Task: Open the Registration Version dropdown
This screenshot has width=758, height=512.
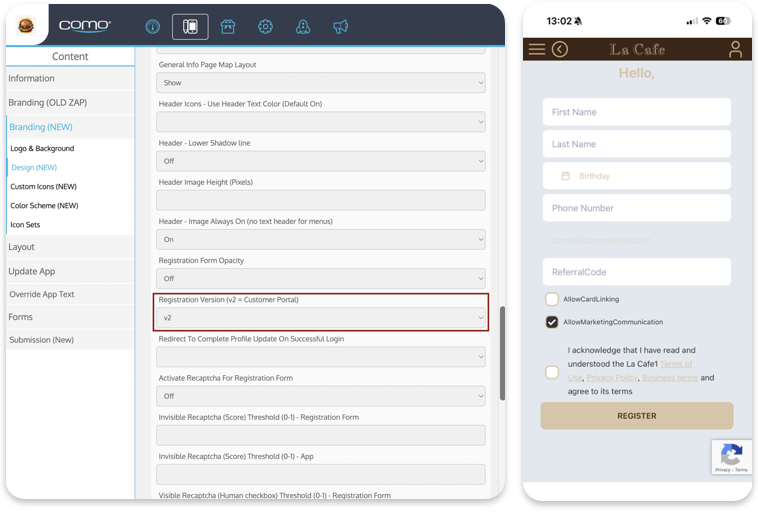Action: (321, 318)
